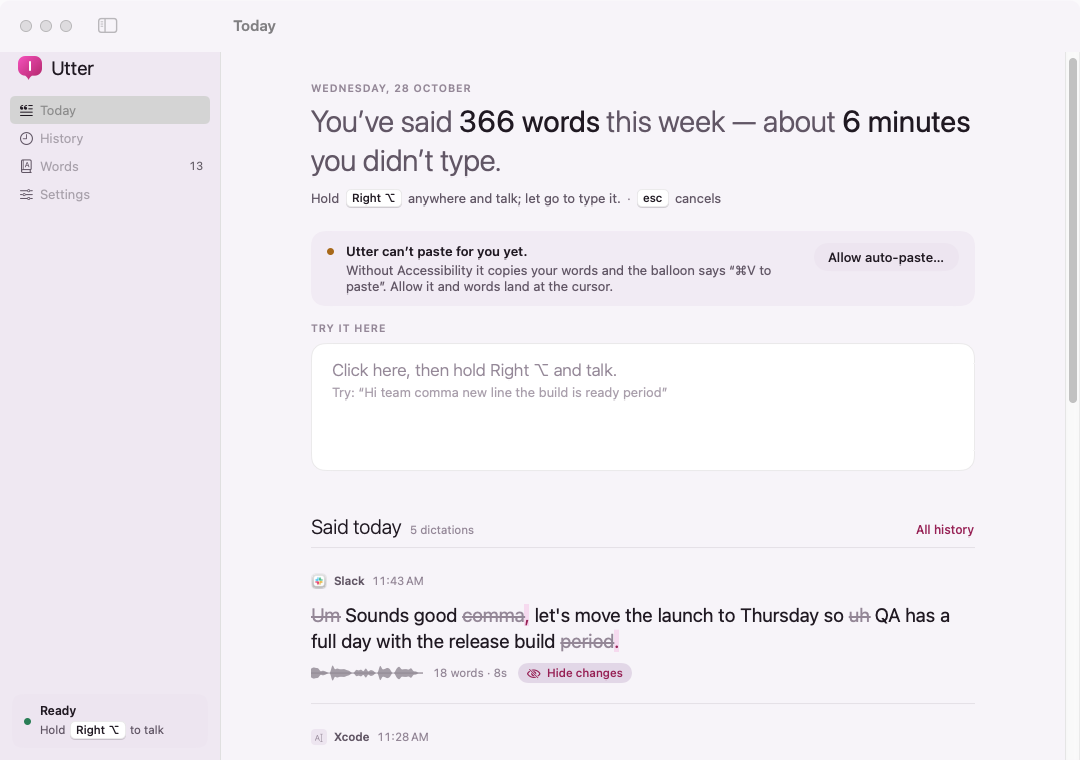Viewport: 1080px width, 760px height.
Task: Hide changes on the Slack dictation
Action: [x=575, y=673]
